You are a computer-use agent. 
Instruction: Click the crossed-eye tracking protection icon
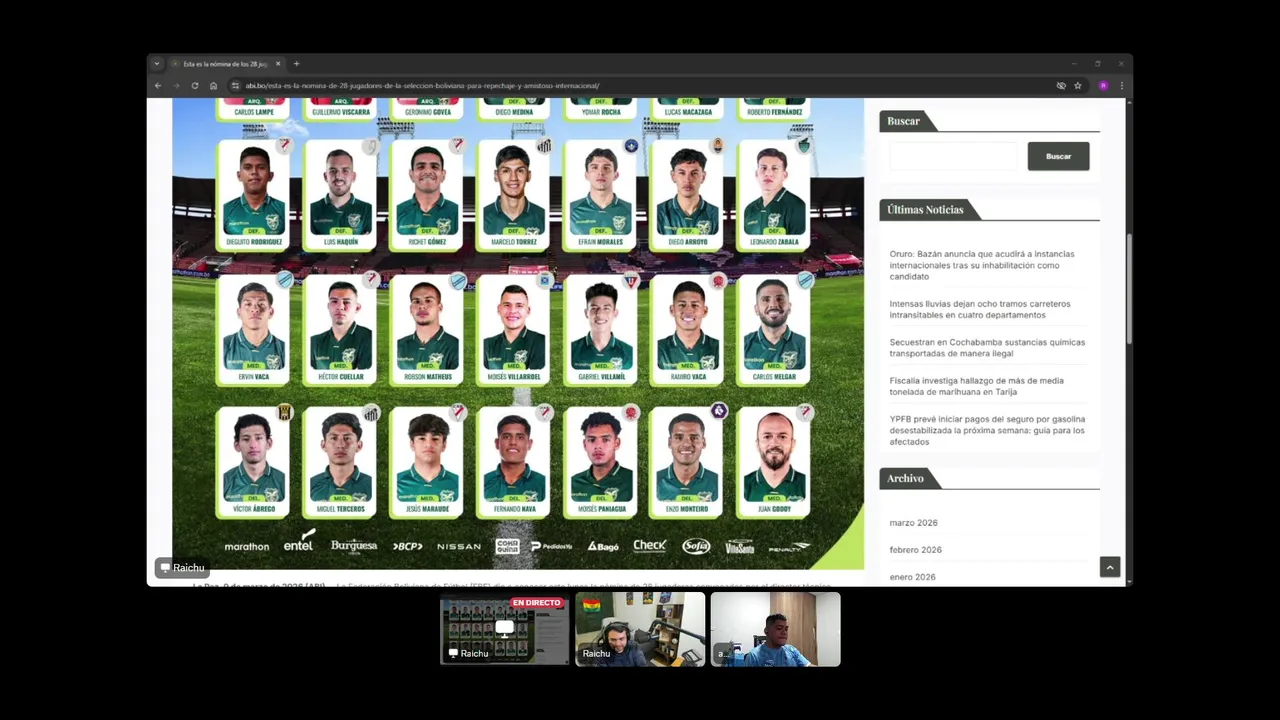click(x=1061, y=86)
